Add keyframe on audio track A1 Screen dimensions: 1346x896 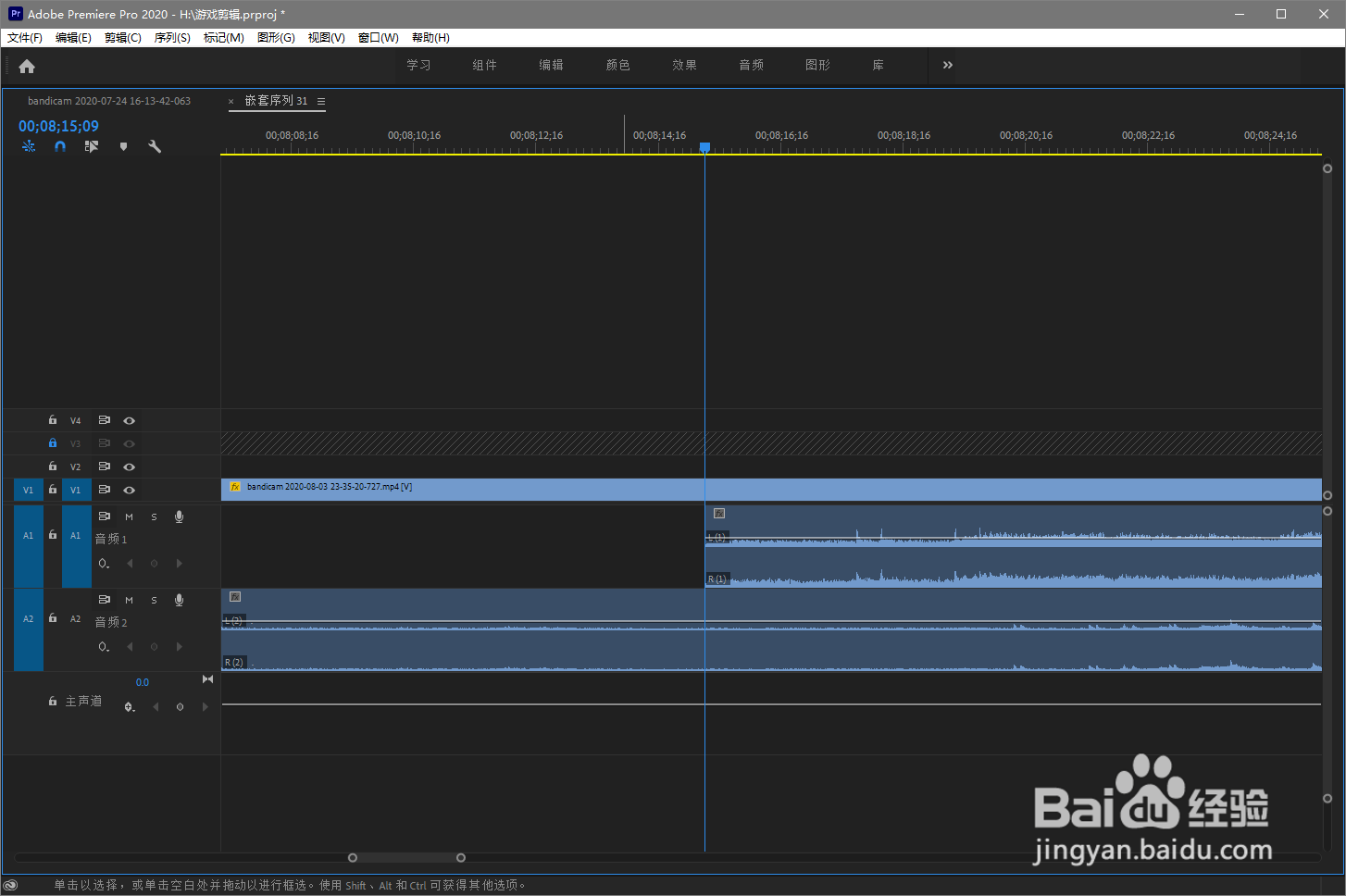point(154,564)
